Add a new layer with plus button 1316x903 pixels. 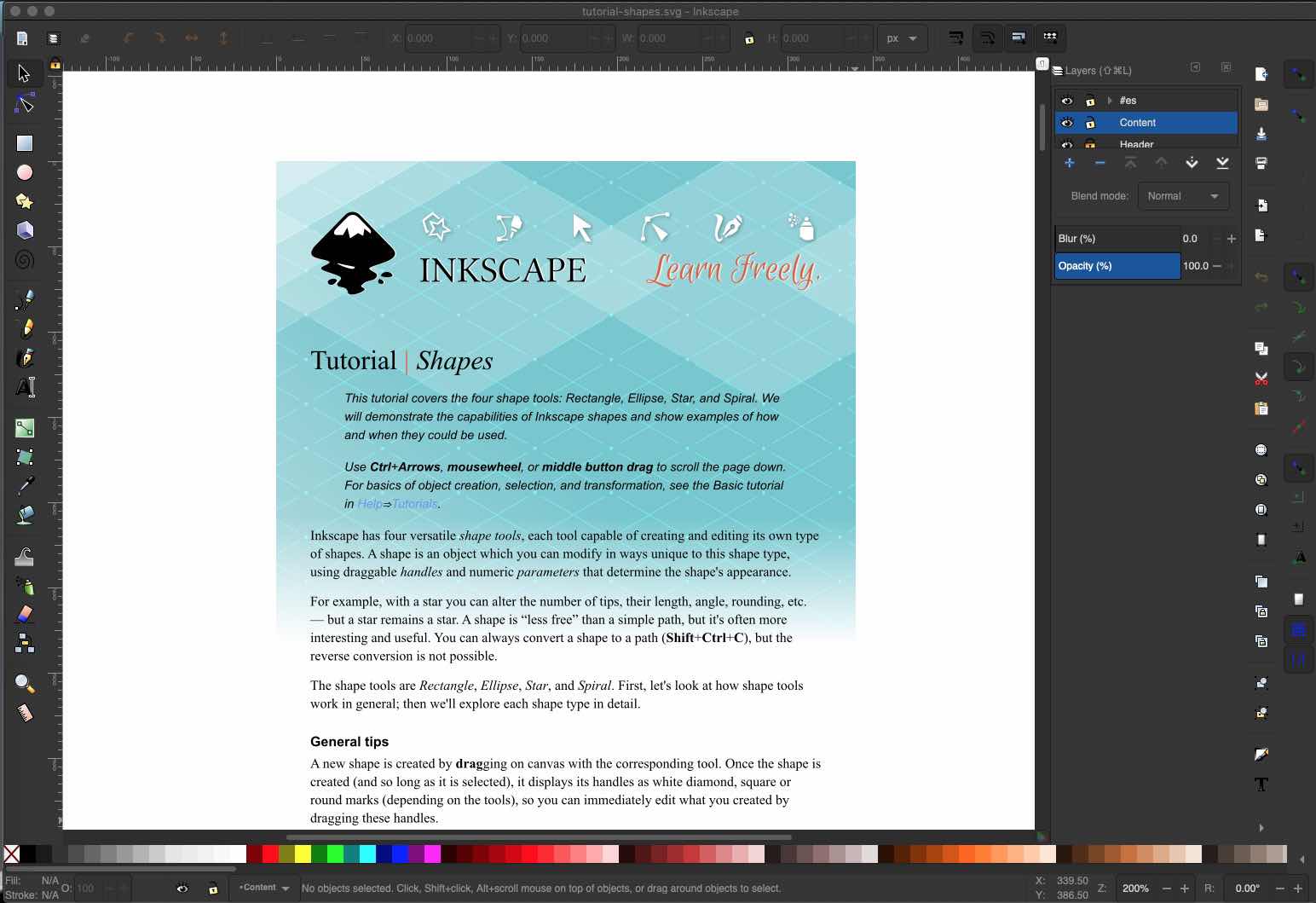[x=1069, y=163]
